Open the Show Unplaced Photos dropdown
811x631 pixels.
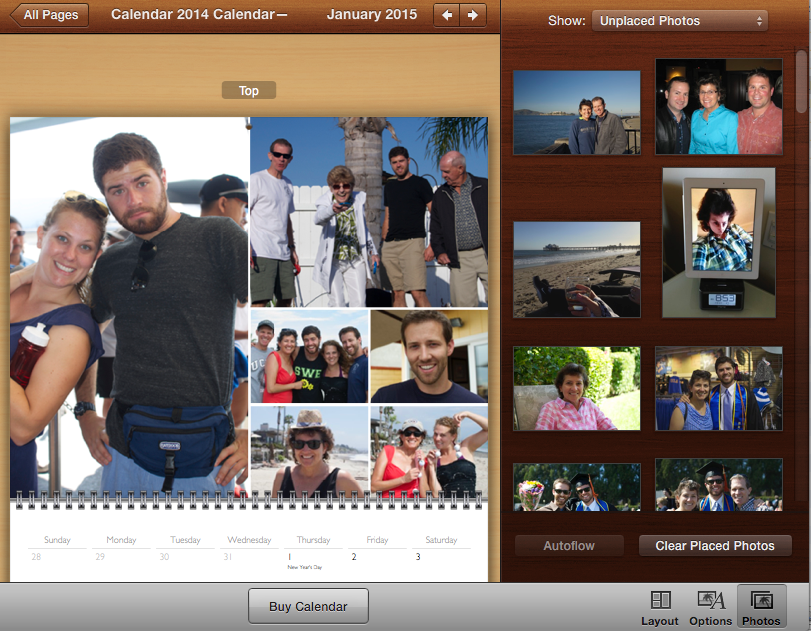tap(679, 21)
